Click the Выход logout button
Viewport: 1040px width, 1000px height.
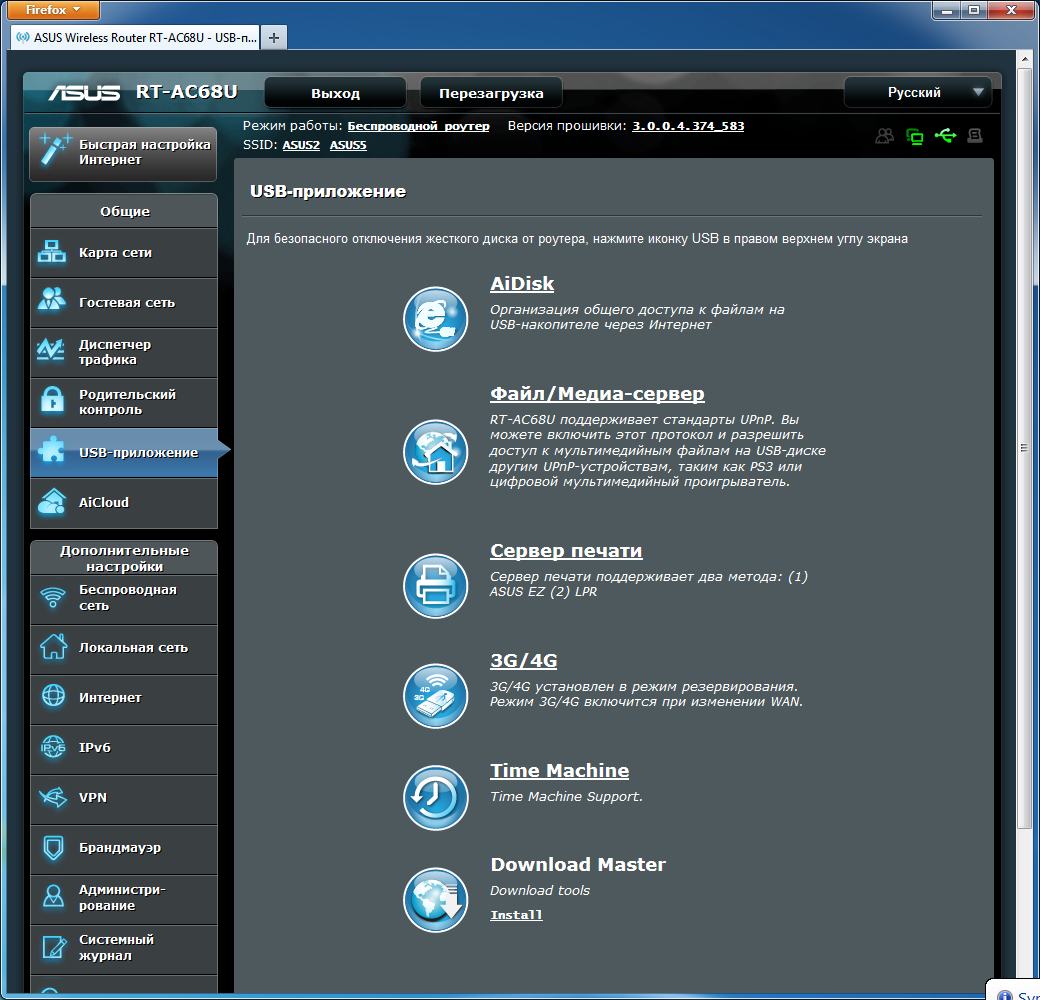(336, 93)
